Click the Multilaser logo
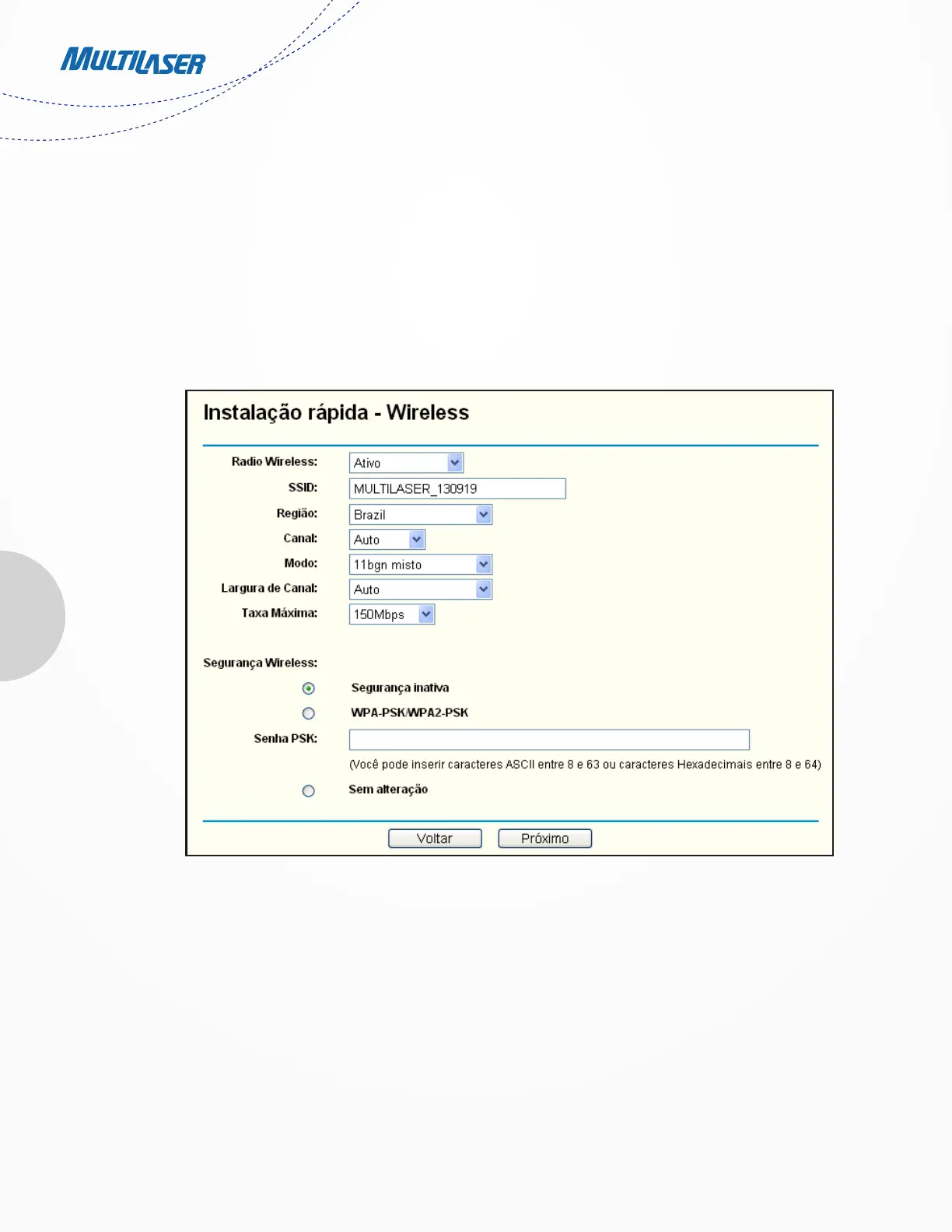Viewport: 952px width, 1232px height. 133,61
